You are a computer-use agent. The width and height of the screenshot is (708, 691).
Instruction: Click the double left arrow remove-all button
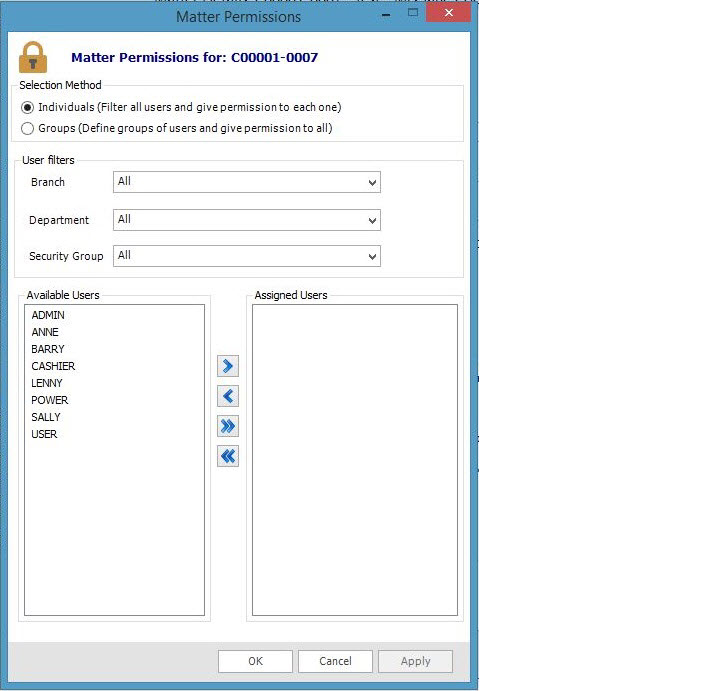[x=228, y=457]
